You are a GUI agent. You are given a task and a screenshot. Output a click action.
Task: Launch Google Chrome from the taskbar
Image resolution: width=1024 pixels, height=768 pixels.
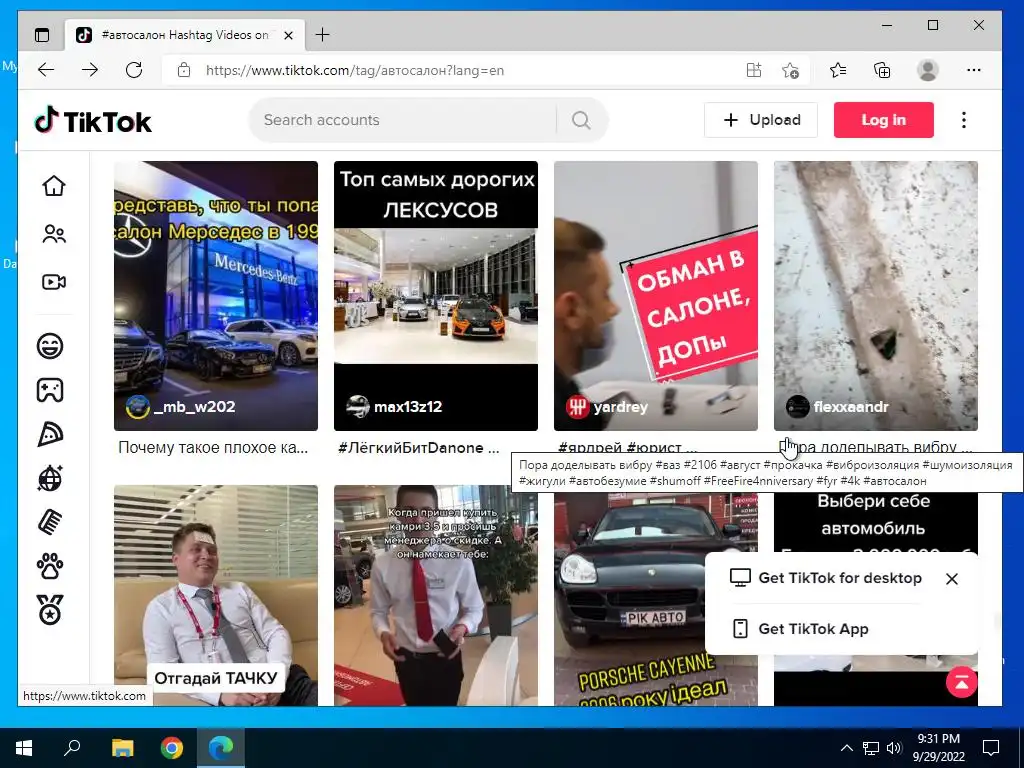(172, 748)
